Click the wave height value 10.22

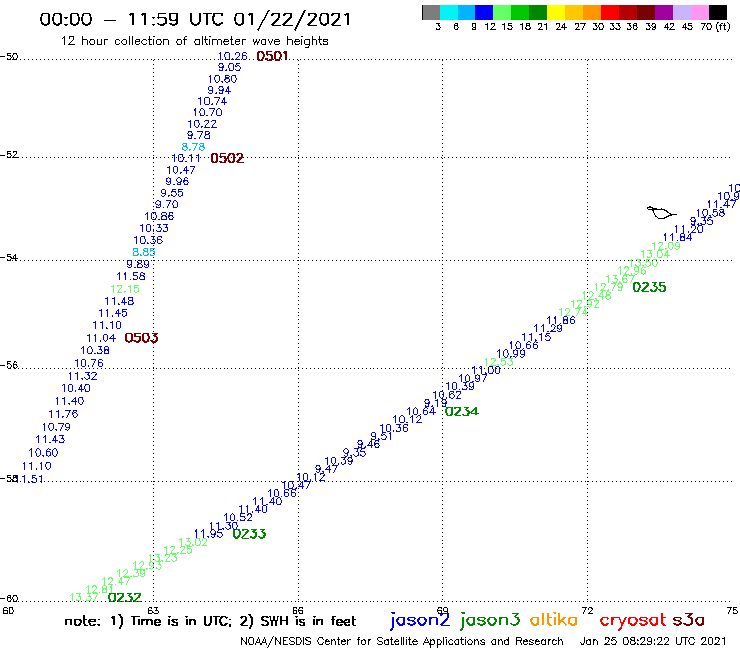[202, 124]
